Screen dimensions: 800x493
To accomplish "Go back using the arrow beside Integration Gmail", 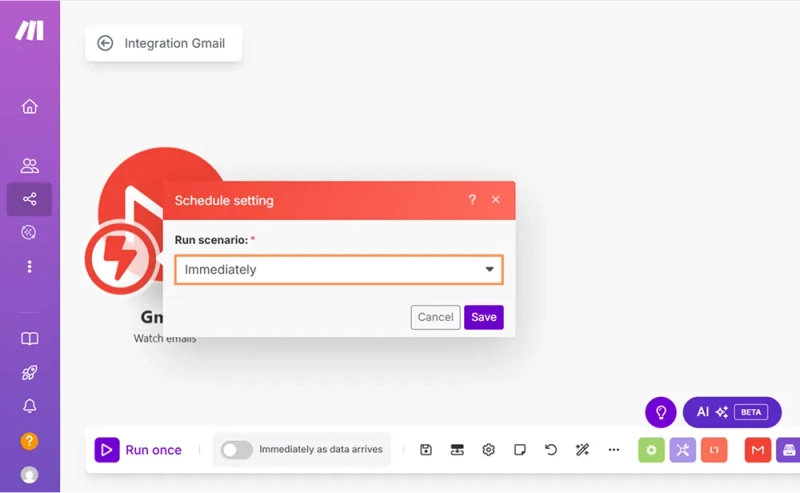I will [105, 43].
